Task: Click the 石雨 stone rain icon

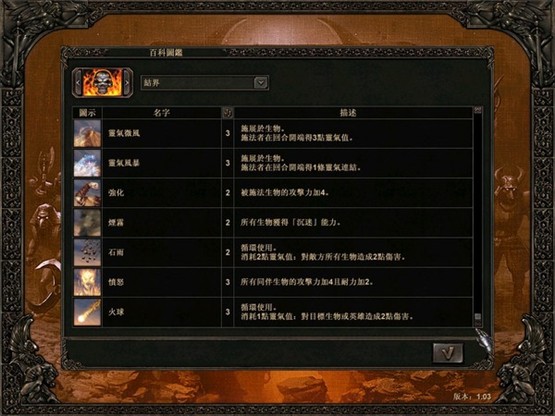Action: [87, 252]
